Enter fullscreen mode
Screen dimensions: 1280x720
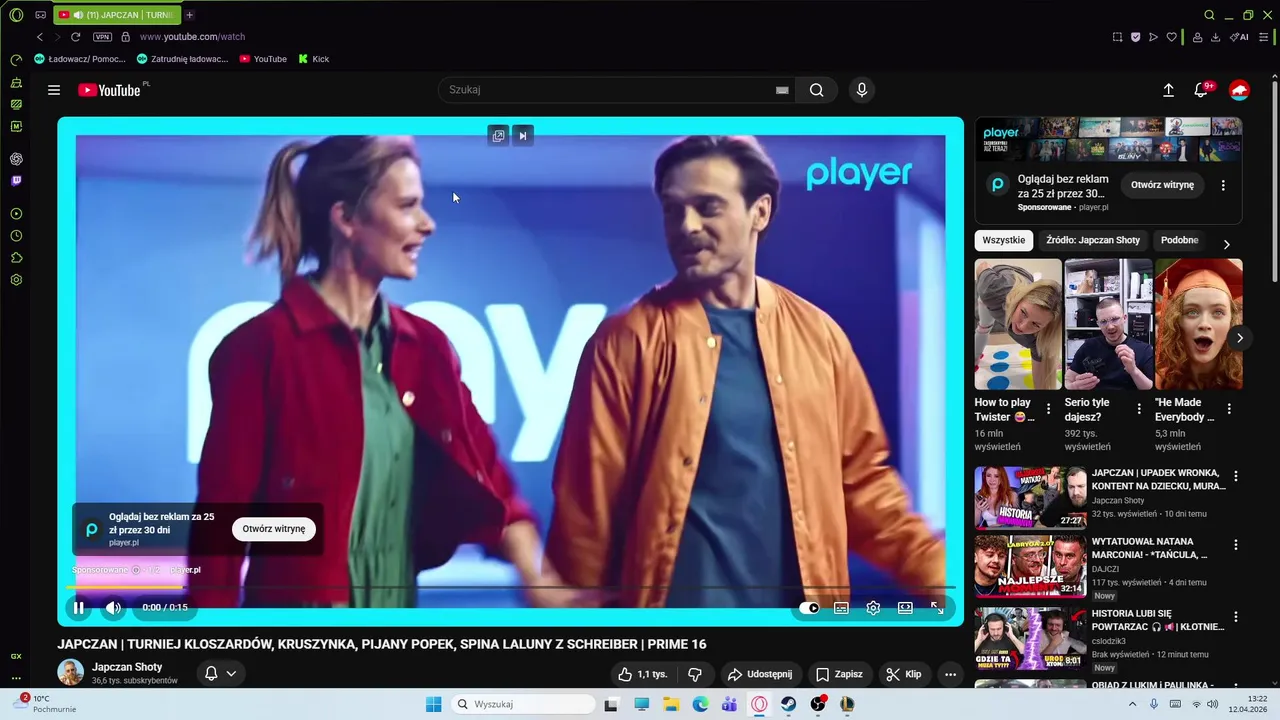[x=937, y=608]
